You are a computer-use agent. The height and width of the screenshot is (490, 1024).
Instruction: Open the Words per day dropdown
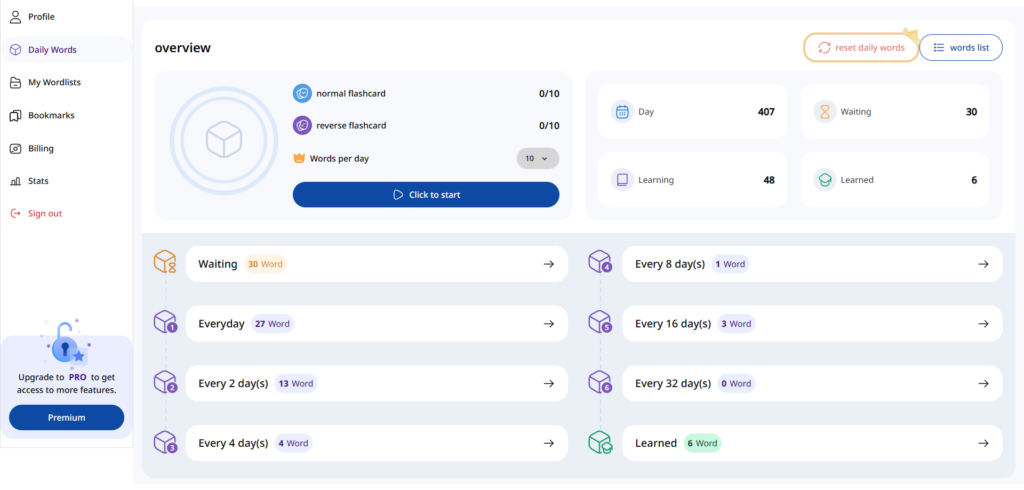pyautogui.click(x=537, y=158)
